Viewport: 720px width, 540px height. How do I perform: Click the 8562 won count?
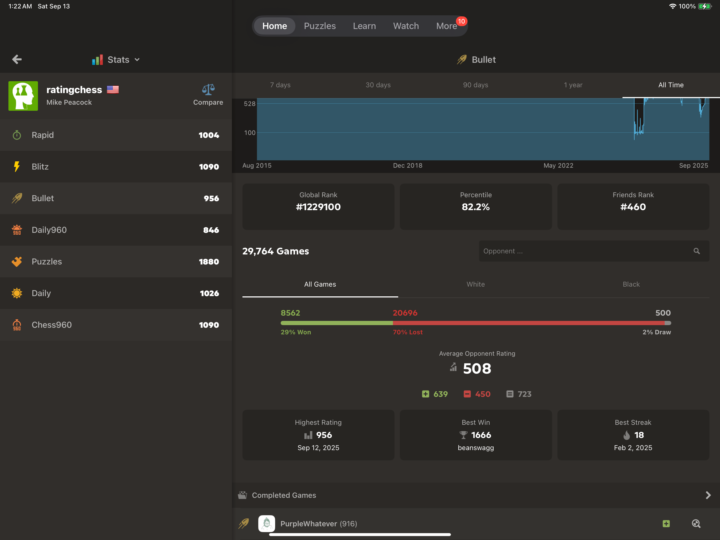[x=290, y=313]
